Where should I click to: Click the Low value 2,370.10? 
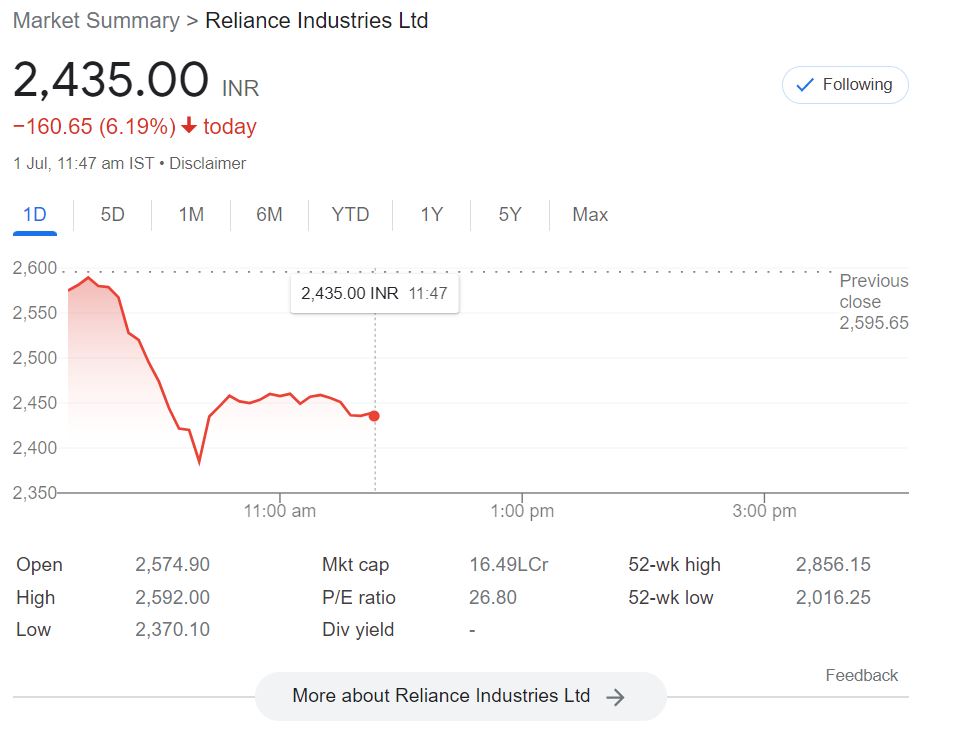[173, 629]
